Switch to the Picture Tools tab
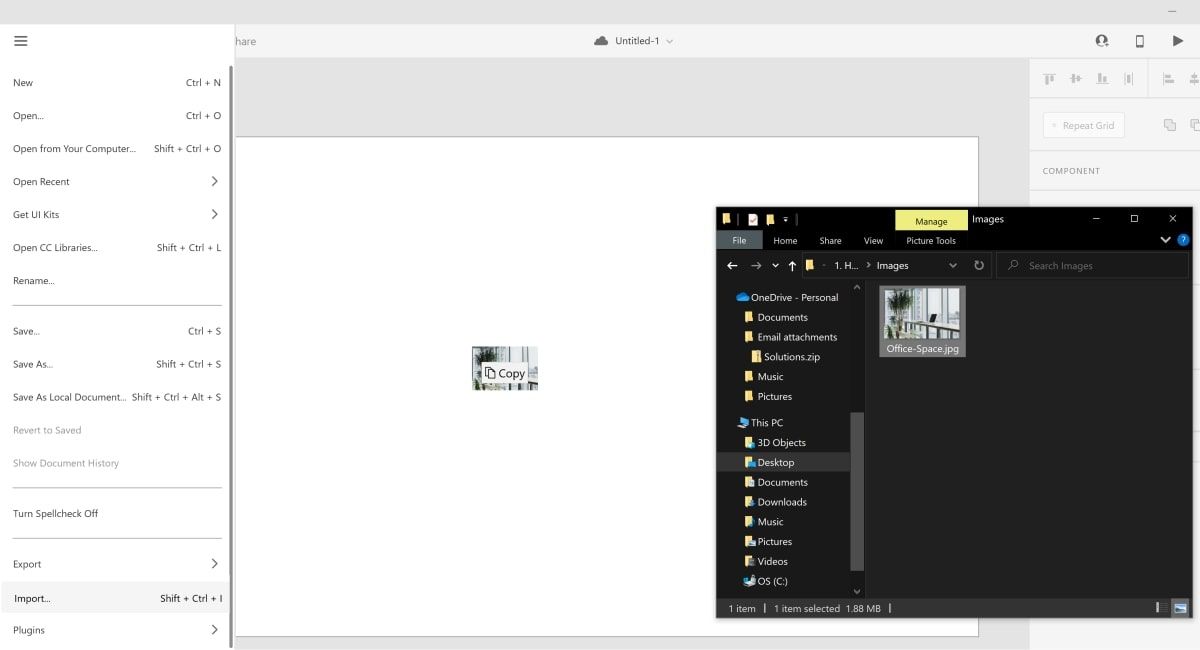The height and width of the screenshot is (650, 1200). [930, 240]
